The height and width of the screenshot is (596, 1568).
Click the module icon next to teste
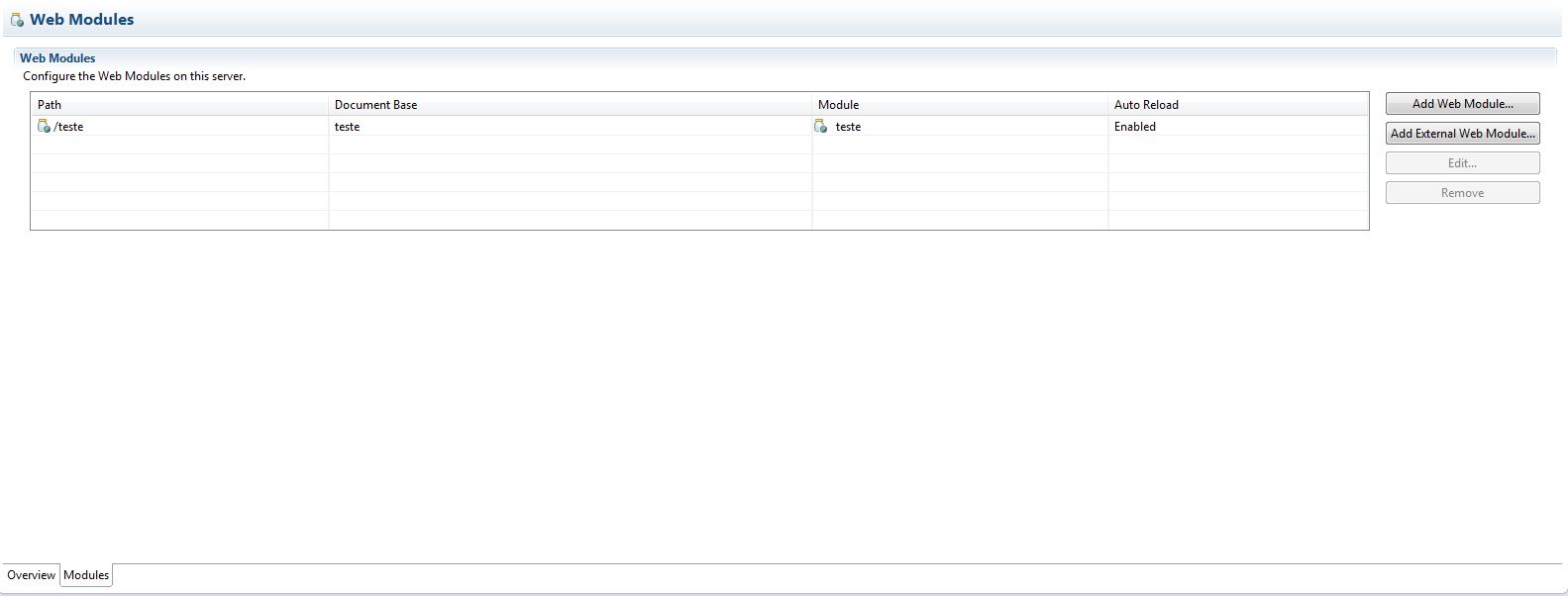[820, 127]
